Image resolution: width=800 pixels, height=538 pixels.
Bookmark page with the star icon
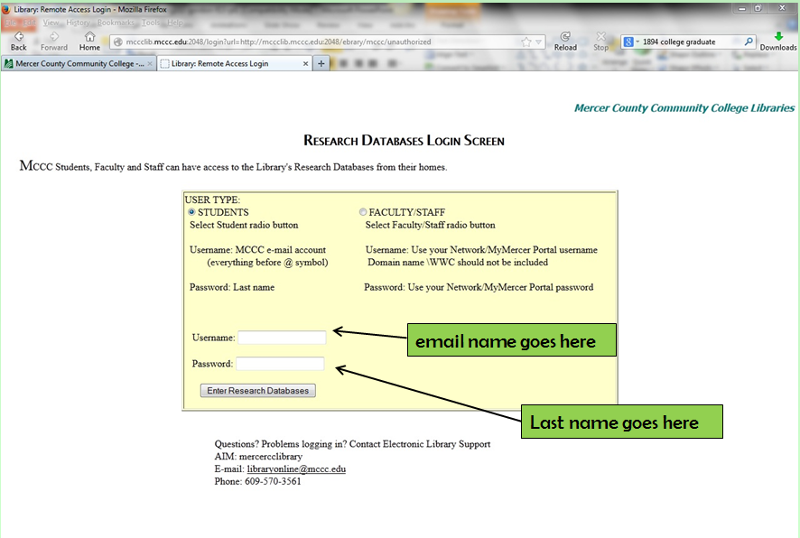point(526,42)
